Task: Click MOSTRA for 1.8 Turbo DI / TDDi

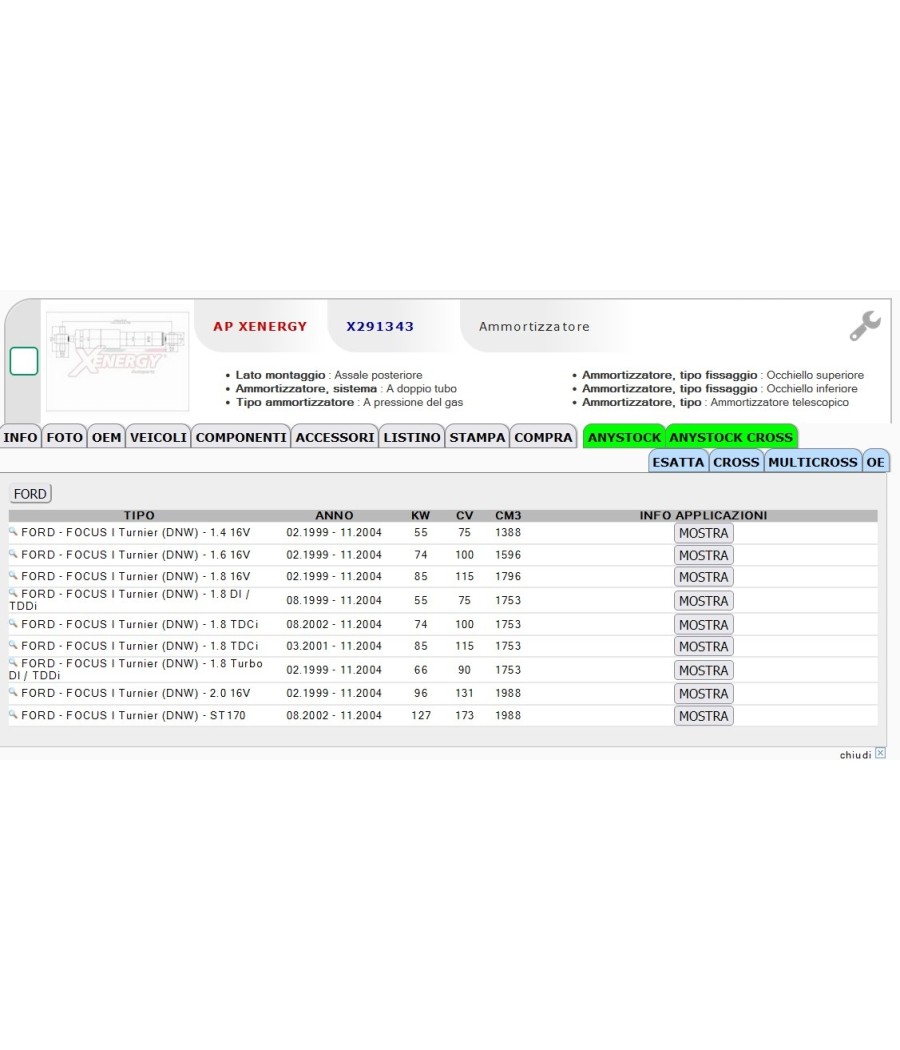Action: pyautogui.click(x=703, y=670)
